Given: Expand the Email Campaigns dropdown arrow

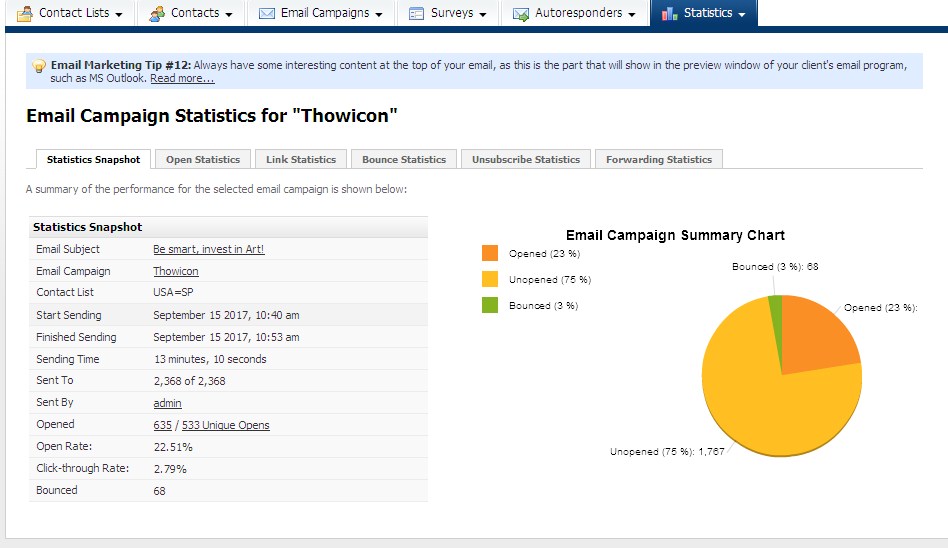Looking at the screenshot, I should coord(379,15).
